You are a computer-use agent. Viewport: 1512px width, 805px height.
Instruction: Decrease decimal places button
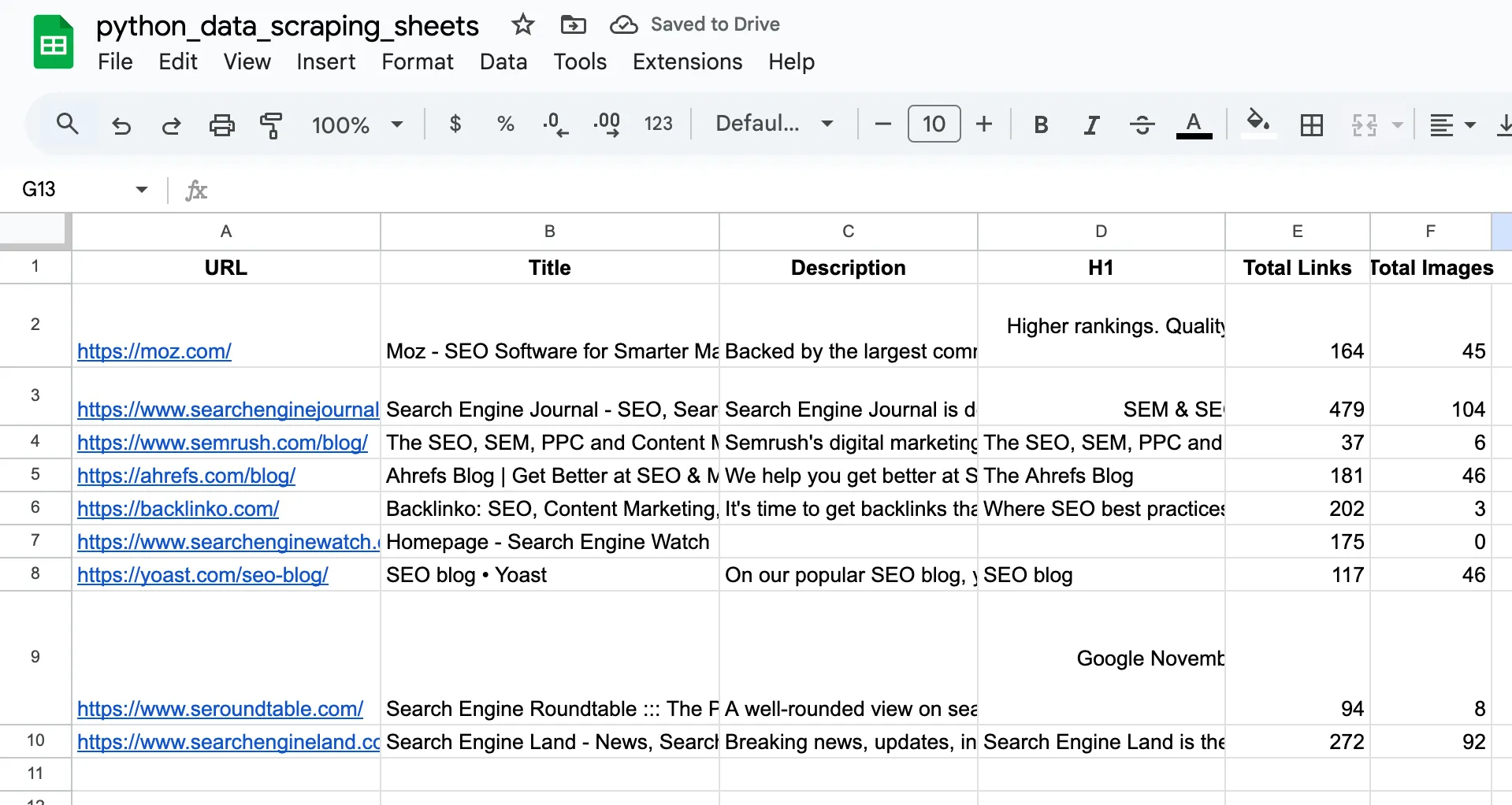tap(555, 124)
